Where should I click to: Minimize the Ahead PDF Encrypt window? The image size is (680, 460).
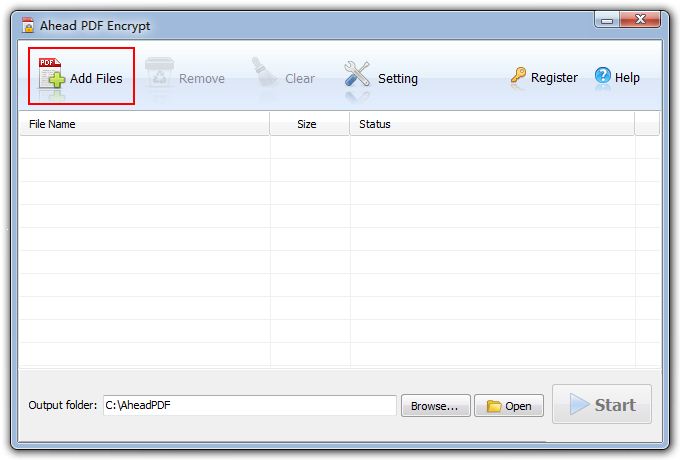(607, 20)
